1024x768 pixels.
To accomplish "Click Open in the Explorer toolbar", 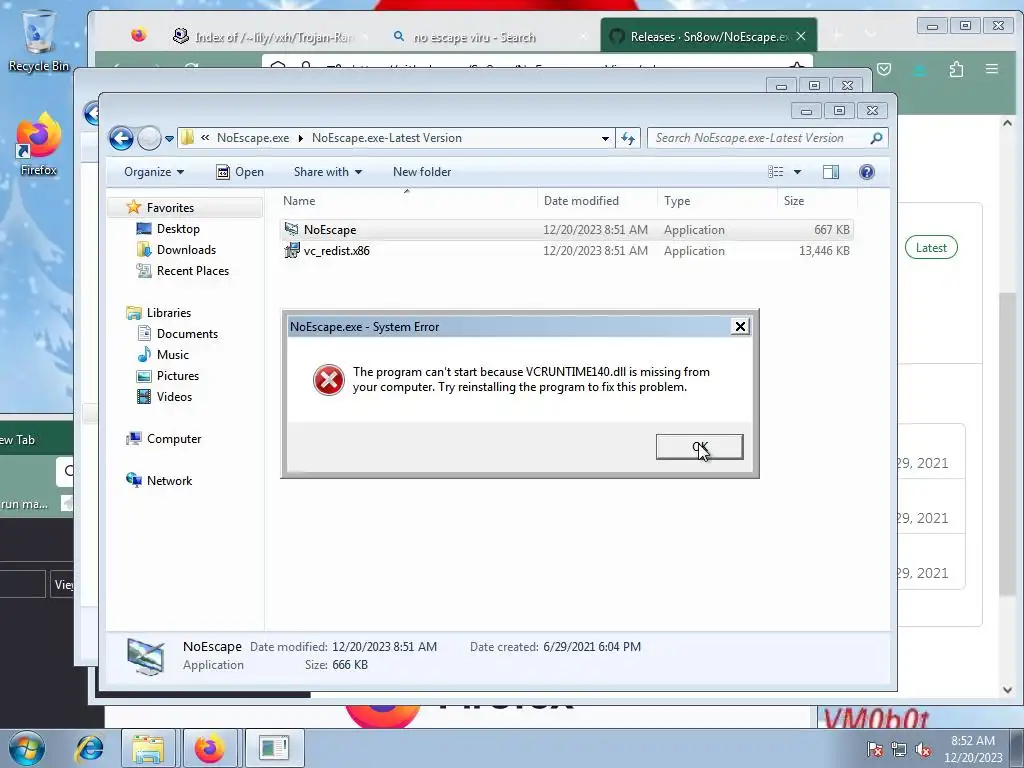I will click(240, 172).
